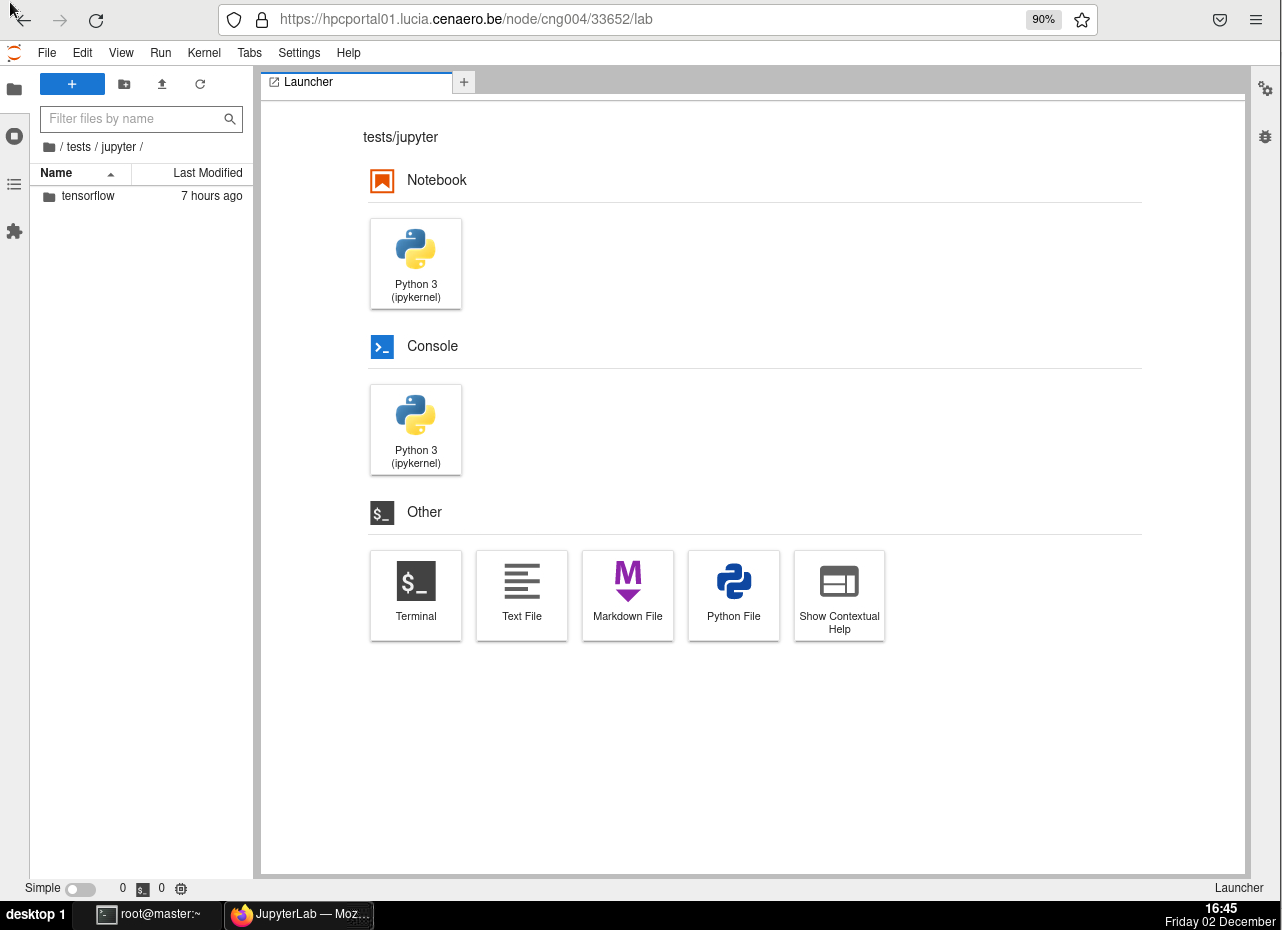Click the root folder icon in breadcrumb
This screenshot has height=930, width=1282.
[49, 147]
